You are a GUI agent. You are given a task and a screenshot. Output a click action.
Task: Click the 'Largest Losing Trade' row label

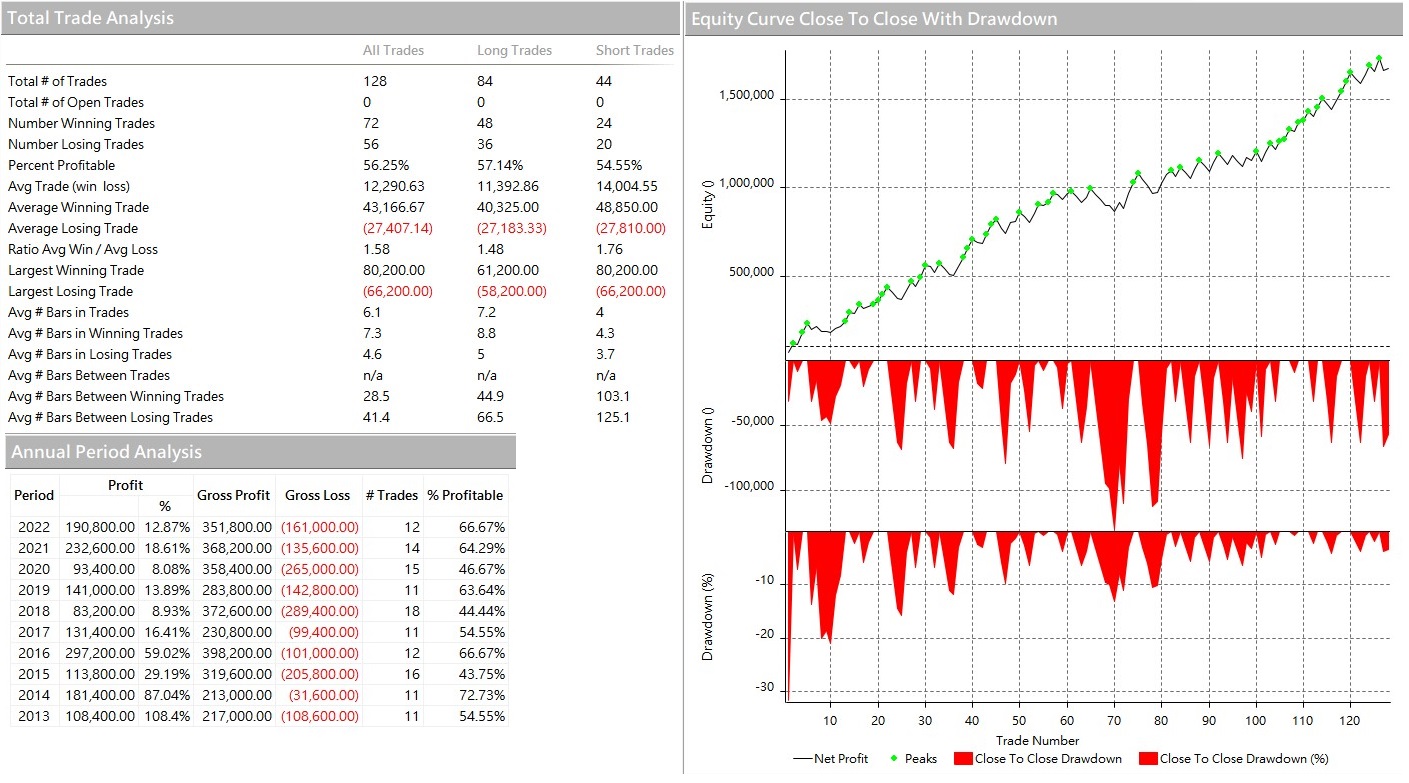click(70, 292)
